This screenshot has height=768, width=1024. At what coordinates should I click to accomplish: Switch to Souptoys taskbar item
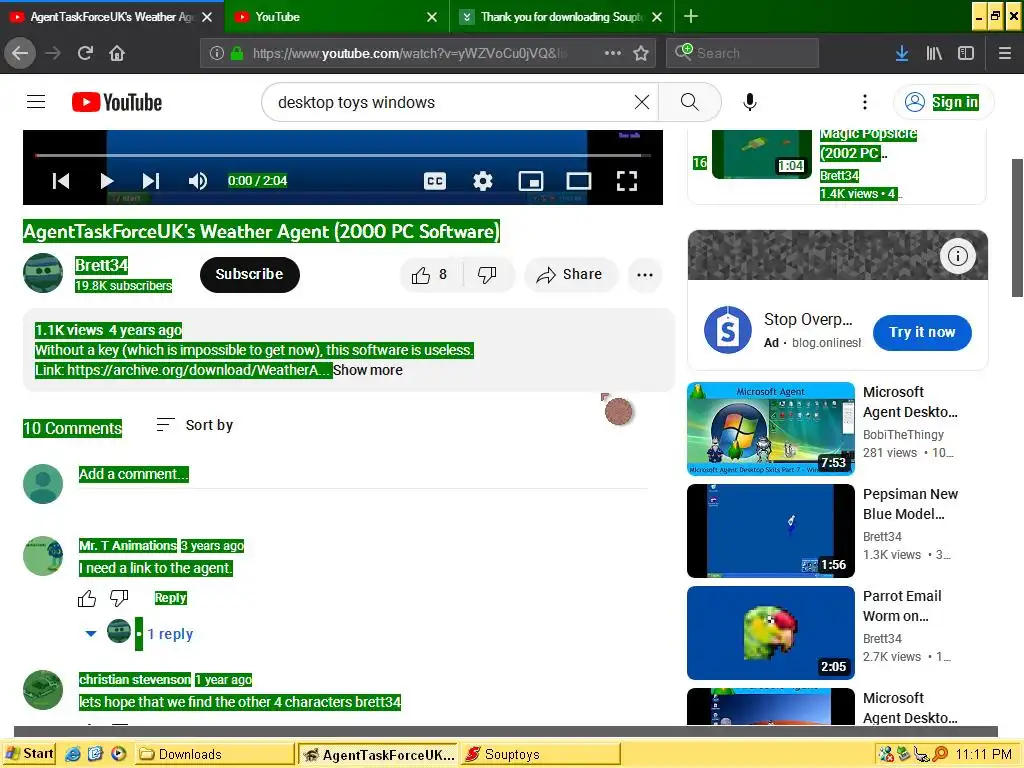[x=539, y=754]
